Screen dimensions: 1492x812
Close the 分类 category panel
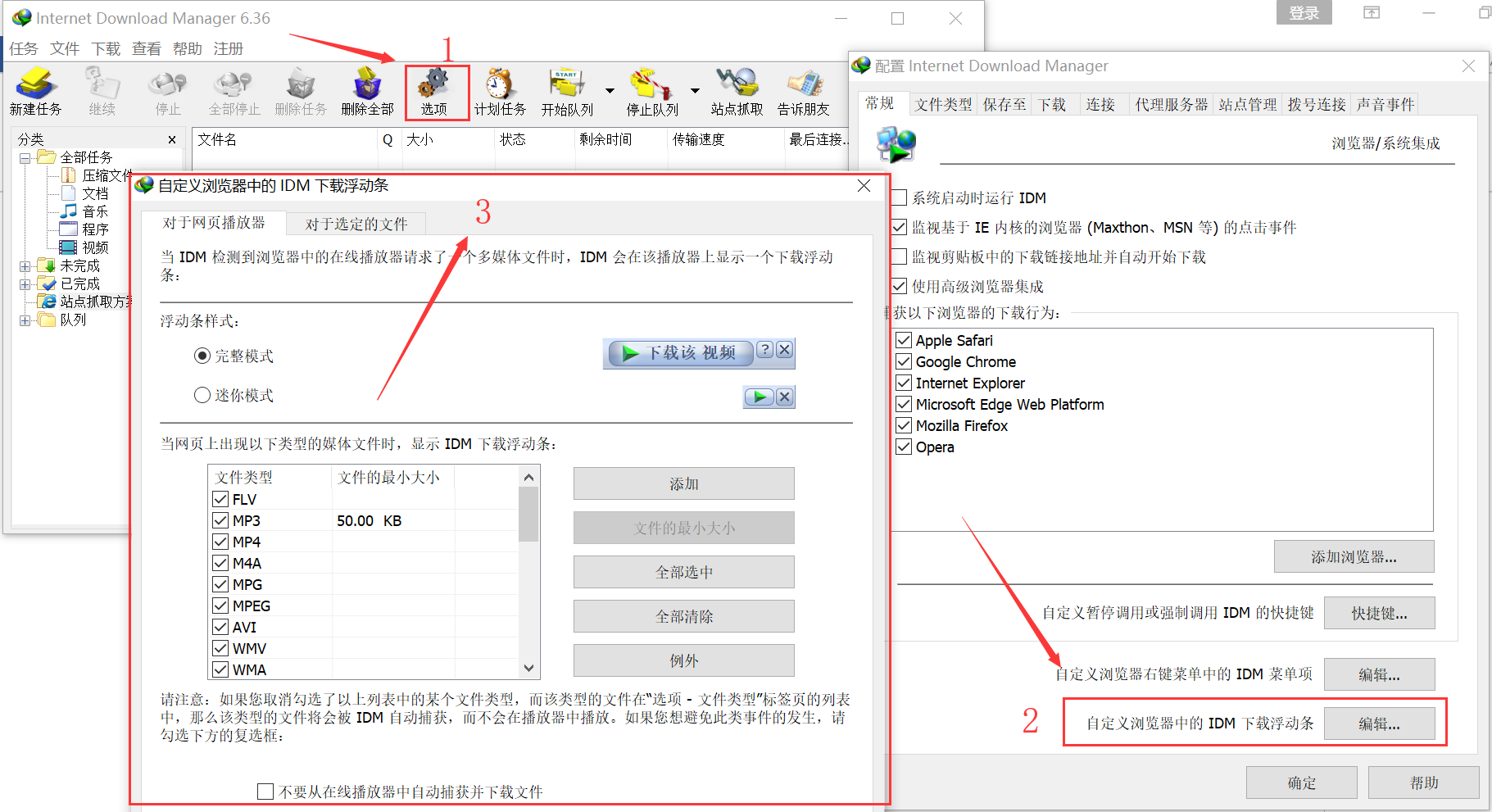coord(172,140)
